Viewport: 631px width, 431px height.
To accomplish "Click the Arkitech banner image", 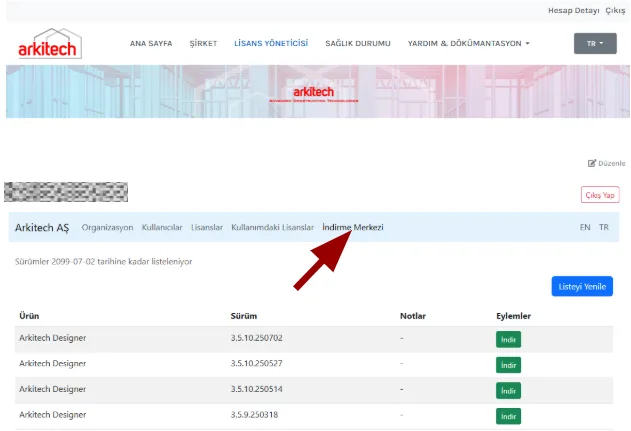I will pos(318,92).
